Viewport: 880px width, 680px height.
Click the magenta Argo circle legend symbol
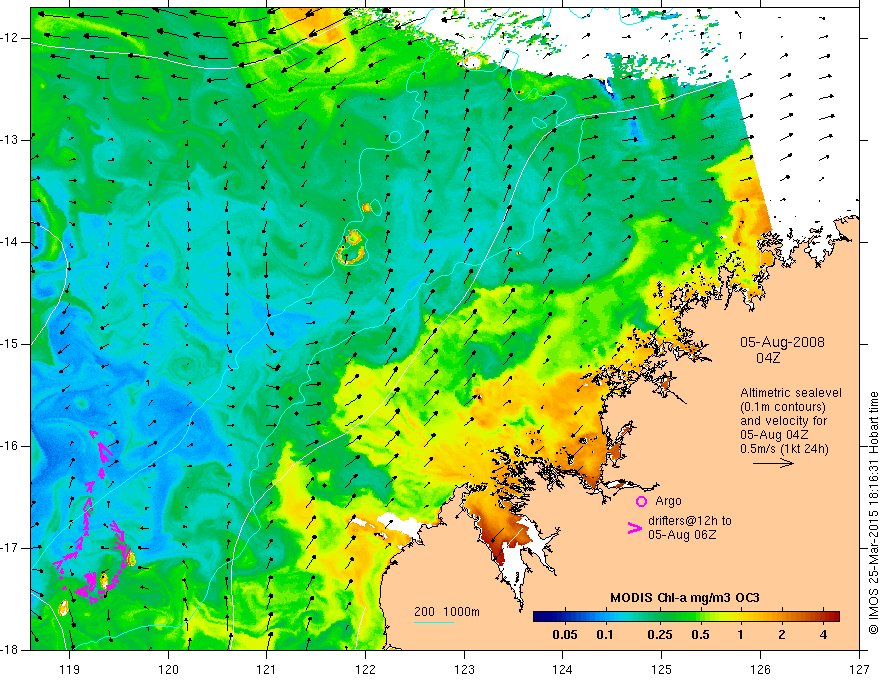pos(641,501)
